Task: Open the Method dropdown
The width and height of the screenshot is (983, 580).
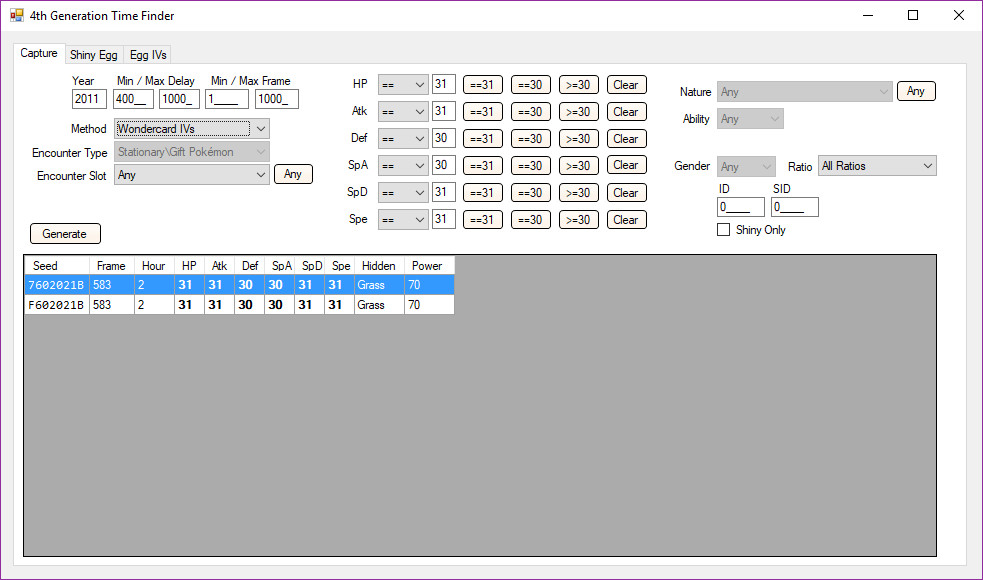Action: (192, 129)
